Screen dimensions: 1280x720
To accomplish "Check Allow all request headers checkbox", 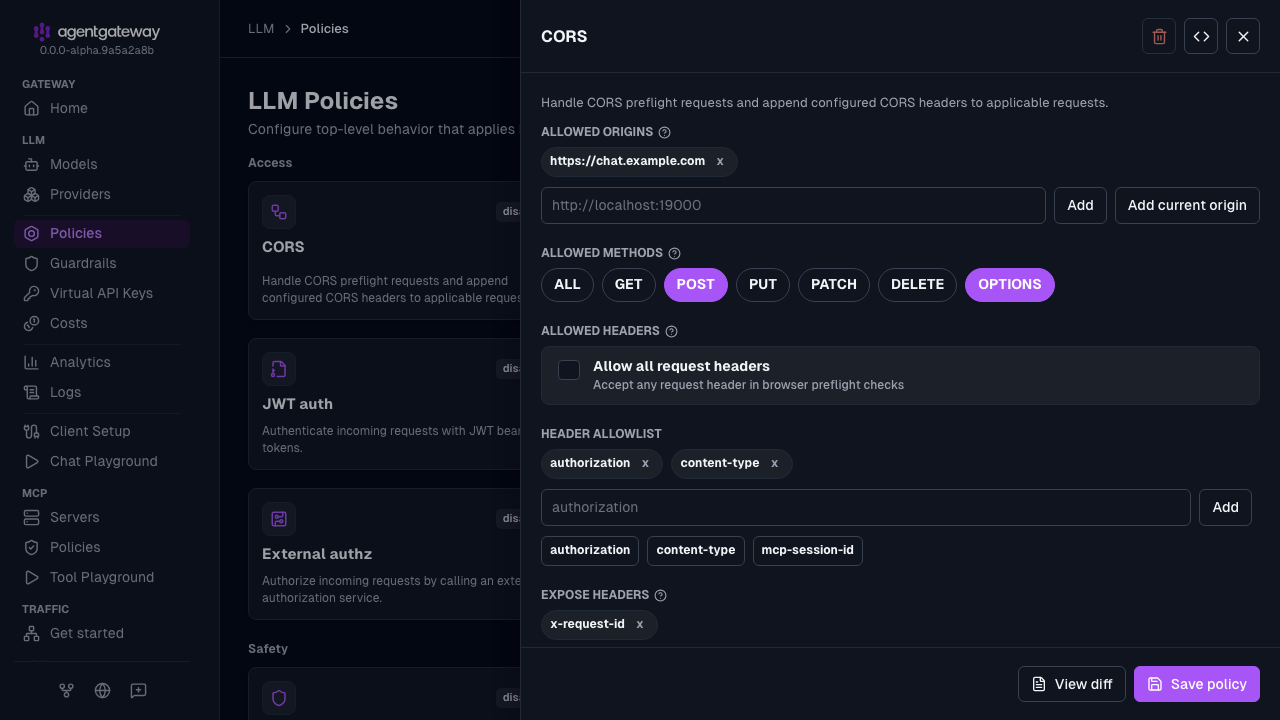I will [x=569, y=370].
